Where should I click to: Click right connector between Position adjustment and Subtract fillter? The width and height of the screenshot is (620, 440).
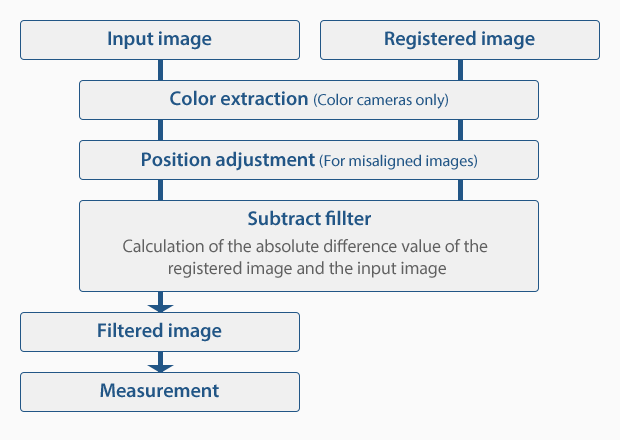coord(460,190)
